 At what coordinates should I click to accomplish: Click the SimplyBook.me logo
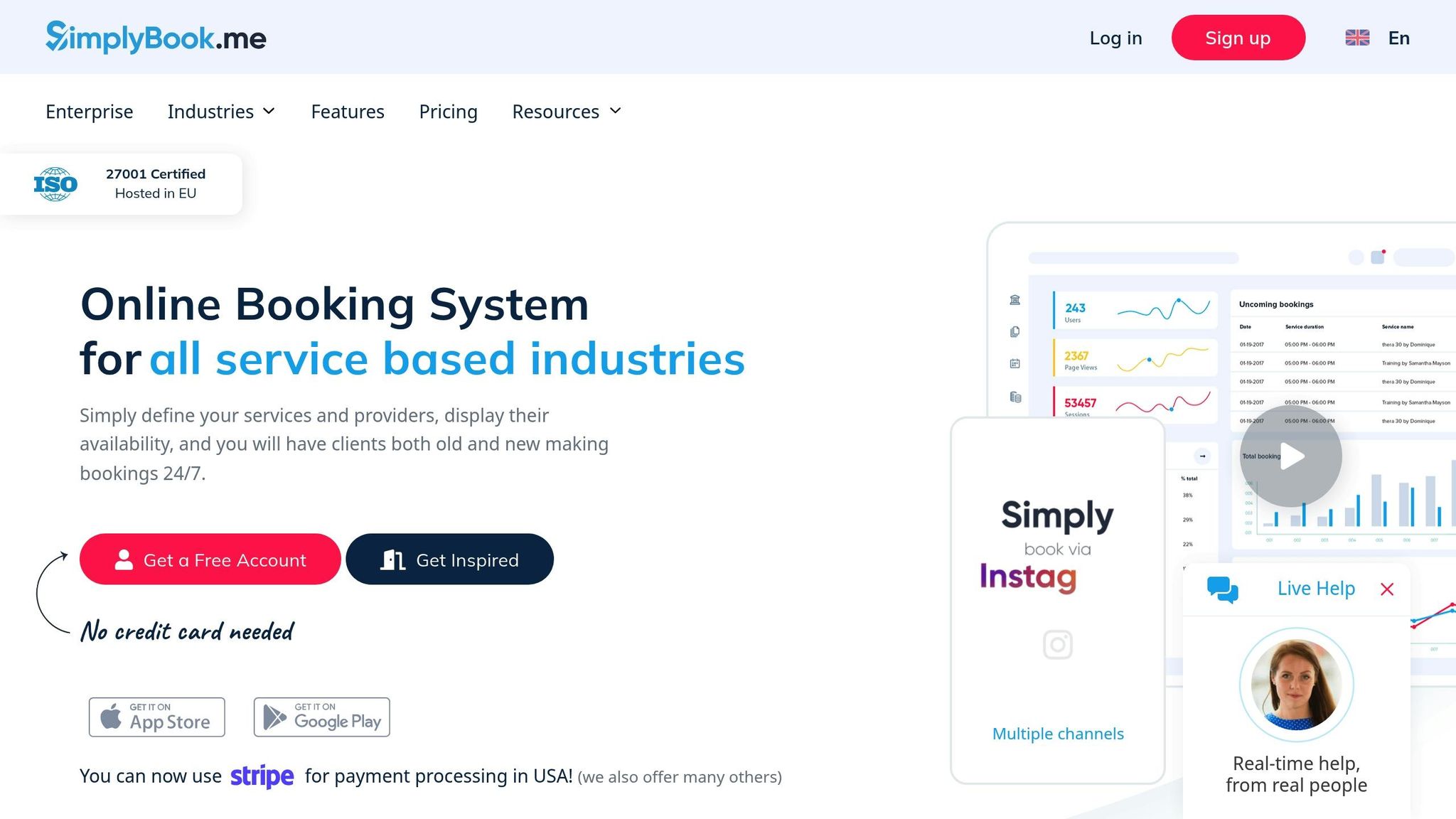click(x=155, y=37)
